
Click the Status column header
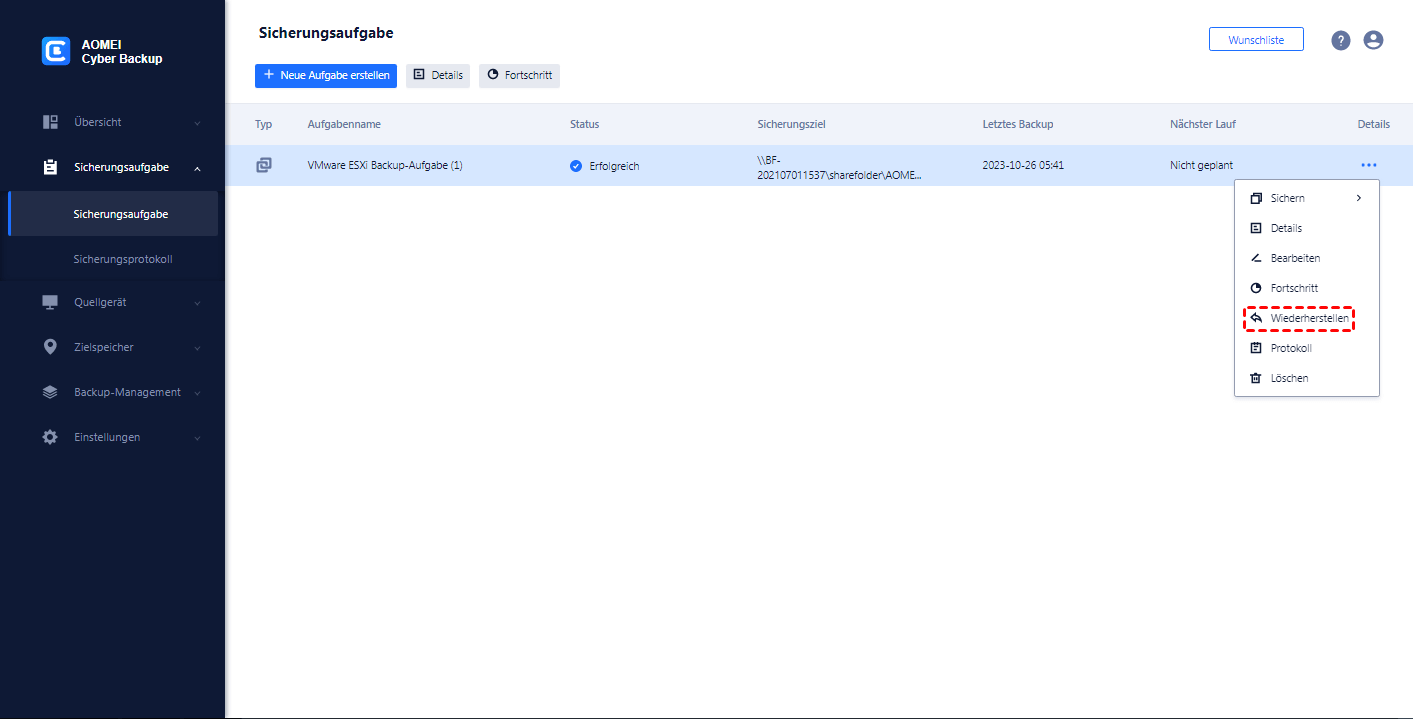[x=584, y=124]
